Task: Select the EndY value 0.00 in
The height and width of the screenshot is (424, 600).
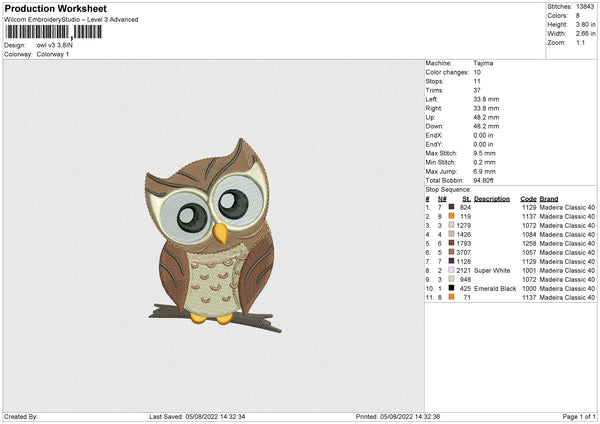Action: (483, 144)
